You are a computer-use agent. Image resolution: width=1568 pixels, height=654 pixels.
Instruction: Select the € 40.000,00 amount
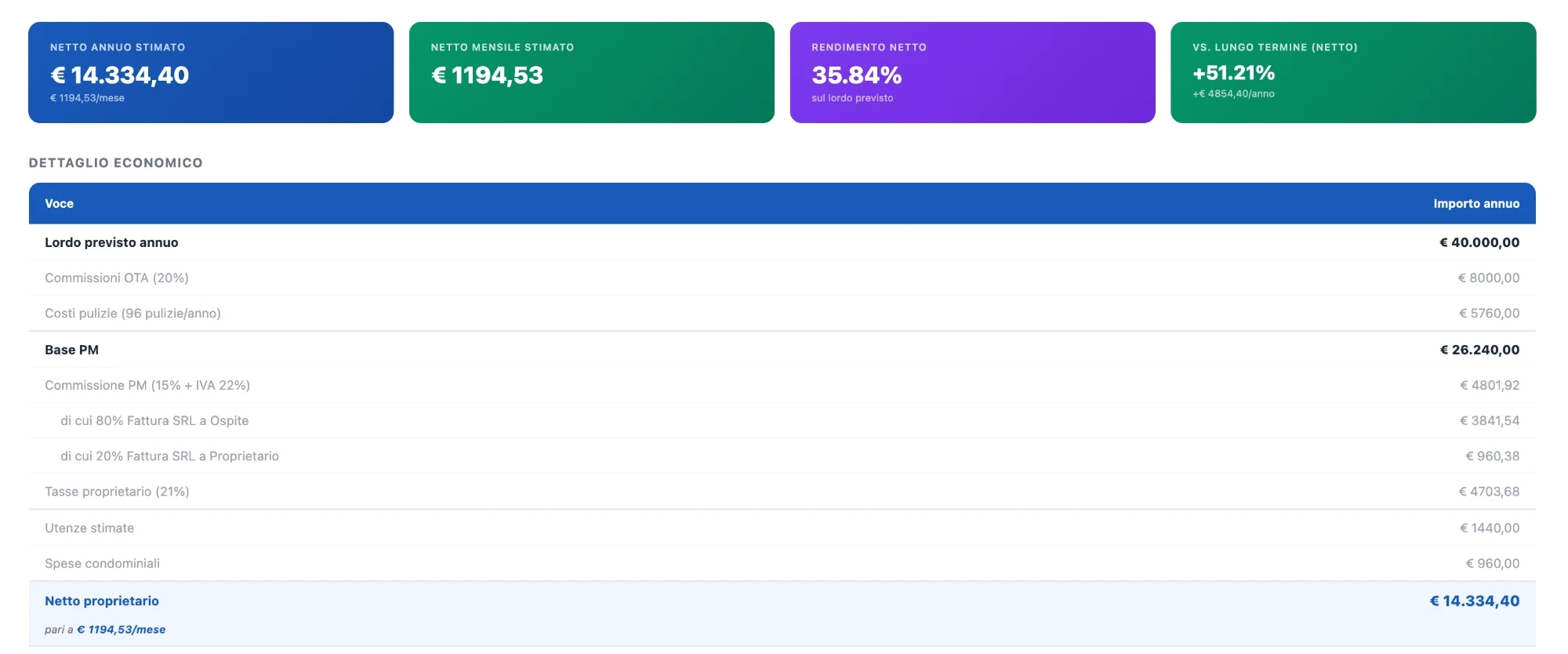1479,242
